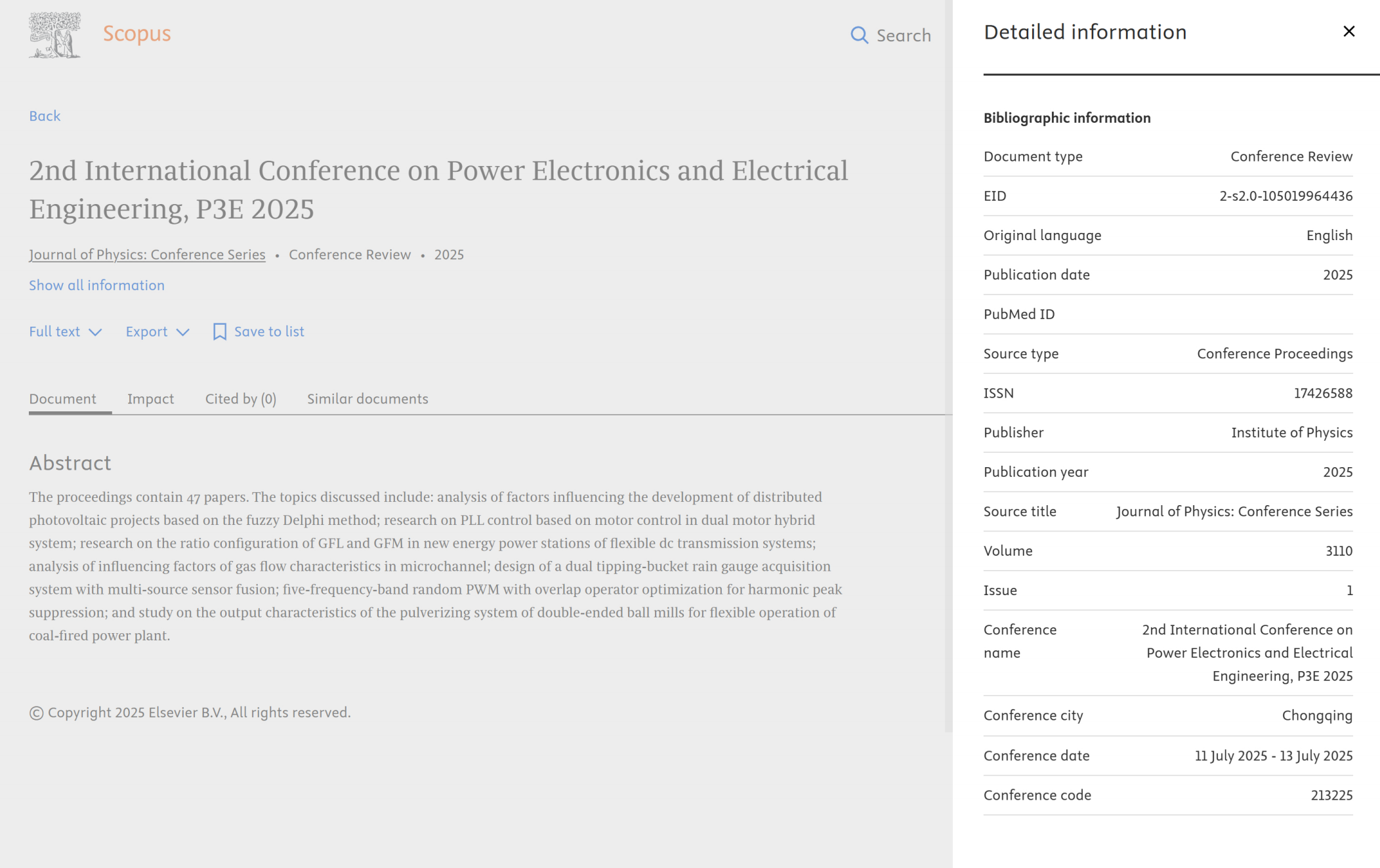The image size is (1380, 868).
Task: Click the magnifier Search icon
Action: pos(859,35)
